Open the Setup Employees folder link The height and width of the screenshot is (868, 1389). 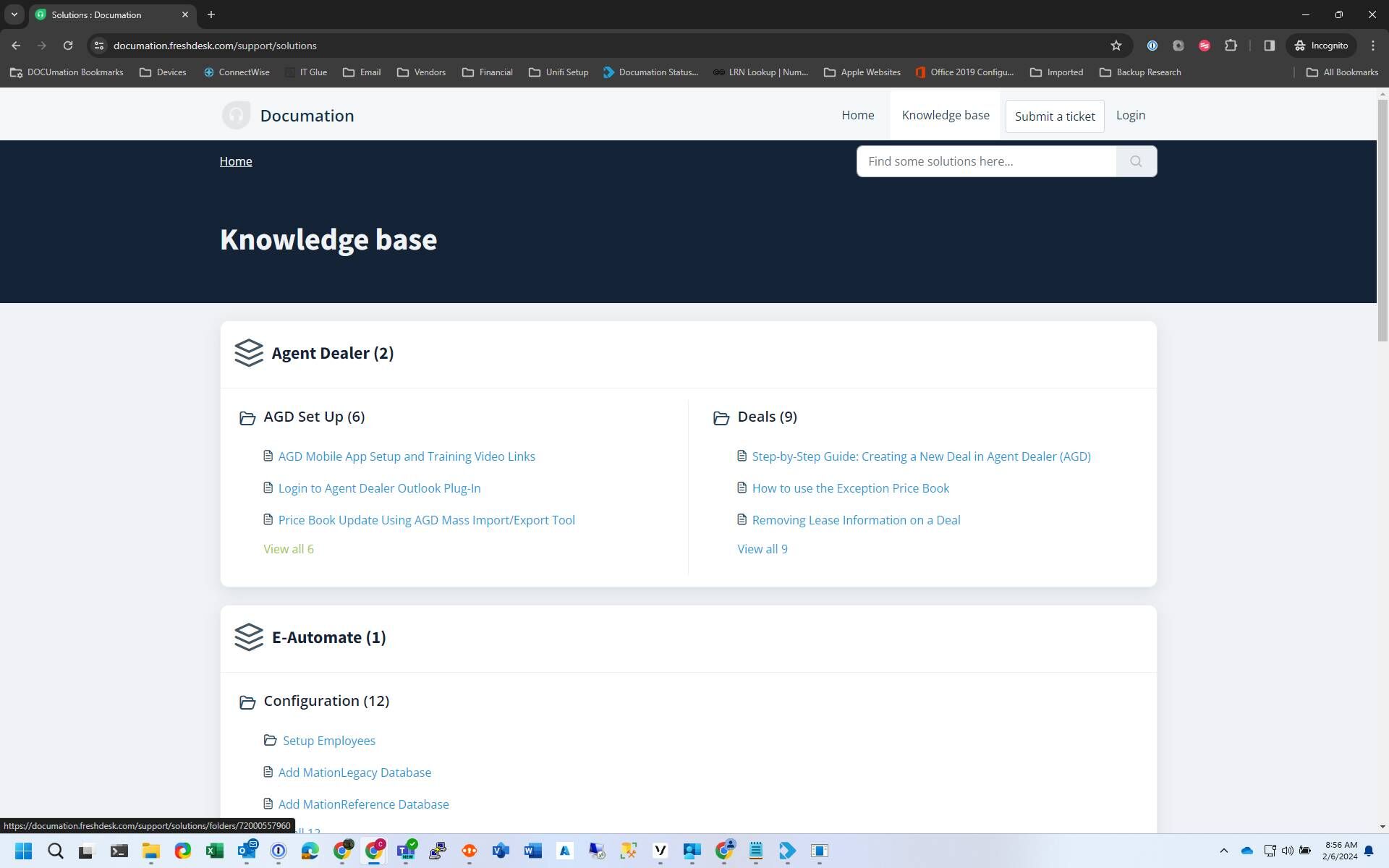pyautogui.click(x=328, y=741)
